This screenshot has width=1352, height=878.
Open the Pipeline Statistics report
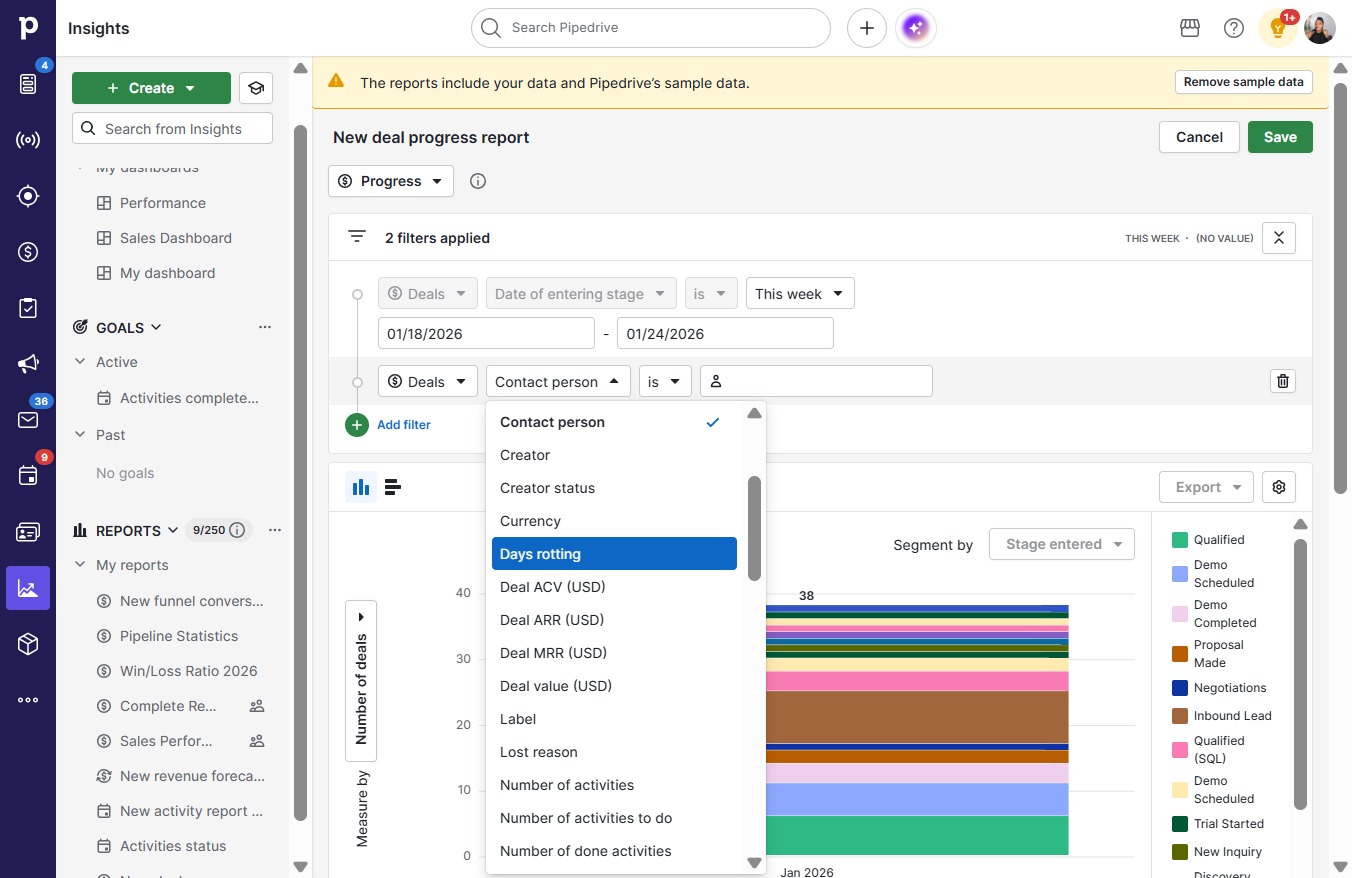[x=179, y=636]
